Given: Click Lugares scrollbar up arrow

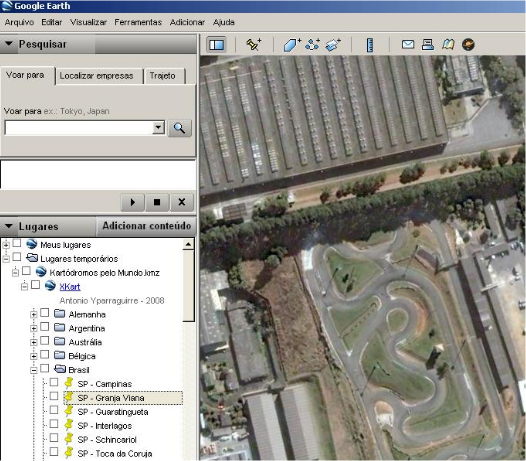Looking at the screenshot, I should point(189,244).
